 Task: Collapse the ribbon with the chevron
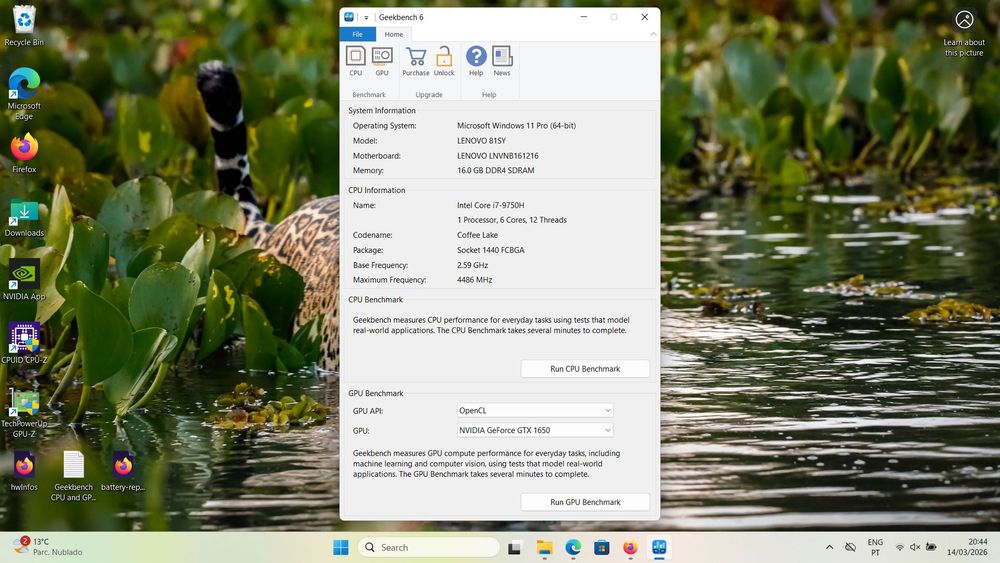point(653,34)
